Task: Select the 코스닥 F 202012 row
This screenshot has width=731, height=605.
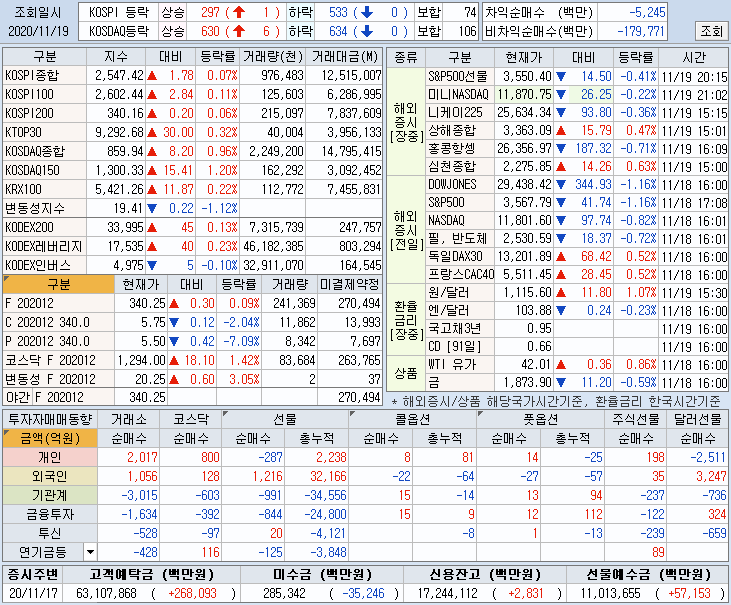Action: [x=193, y=360]
